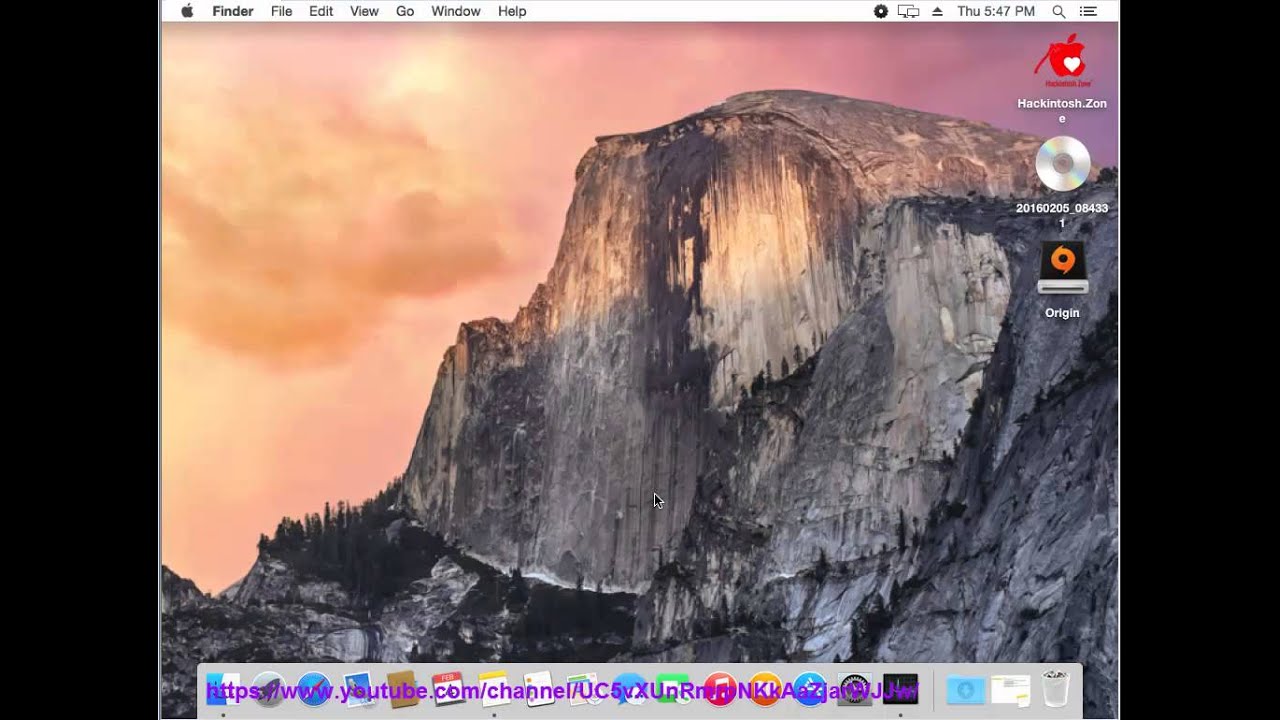Open iBooks from the Dock
This screenshot has width=1280, height=720.
pyautogui.click(x=764, y=689)
